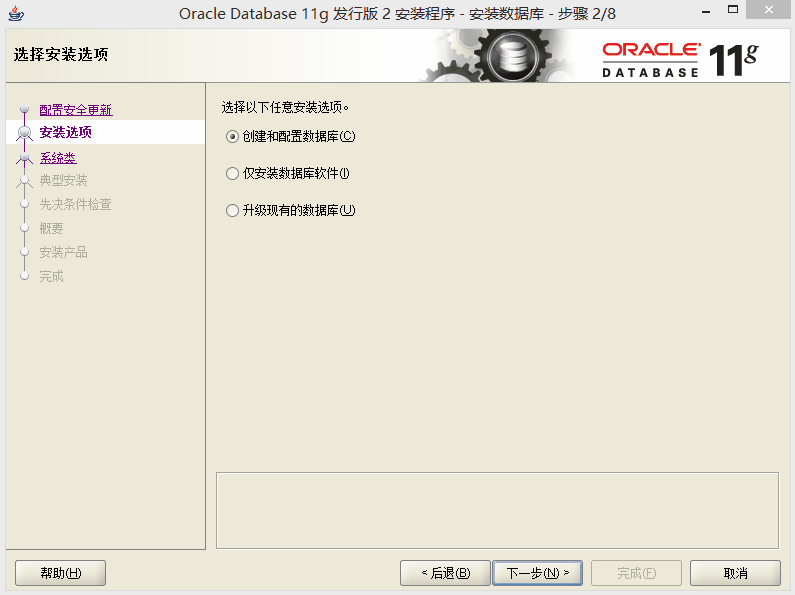Click the step node beside 典型安装

tap(24, 180)
